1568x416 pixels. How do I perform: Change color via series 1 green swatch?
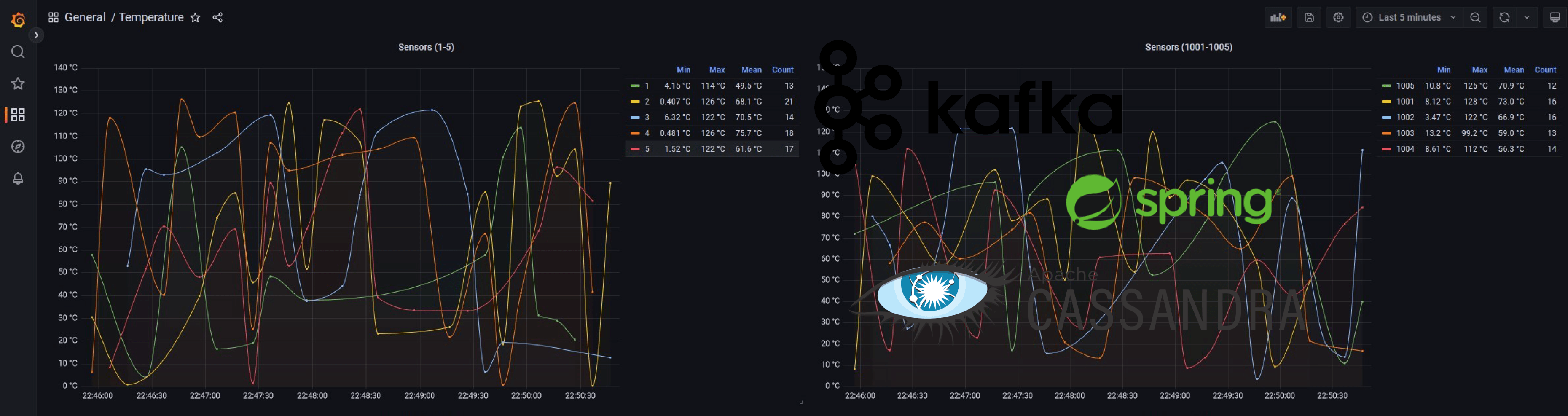[635, 86]
